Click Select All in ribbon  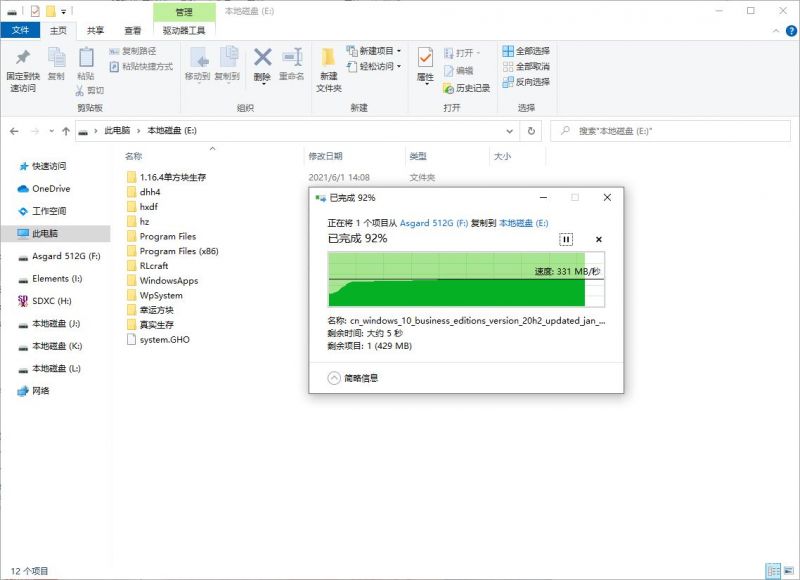pyautogui.click(x=526, y=51)
